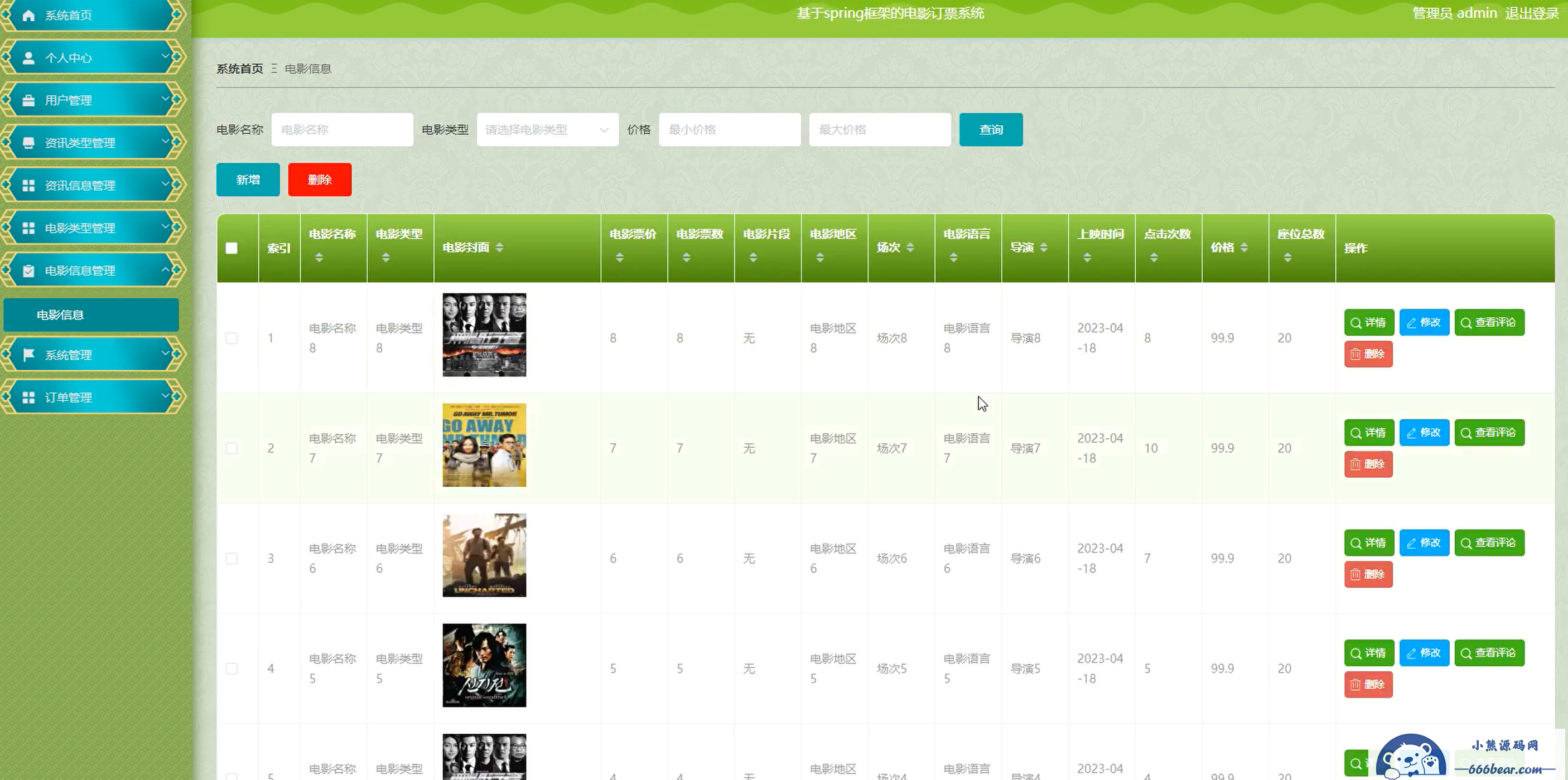
Task: Expand the 用户管理 menu chevron
Action: (x=165, y=99)
